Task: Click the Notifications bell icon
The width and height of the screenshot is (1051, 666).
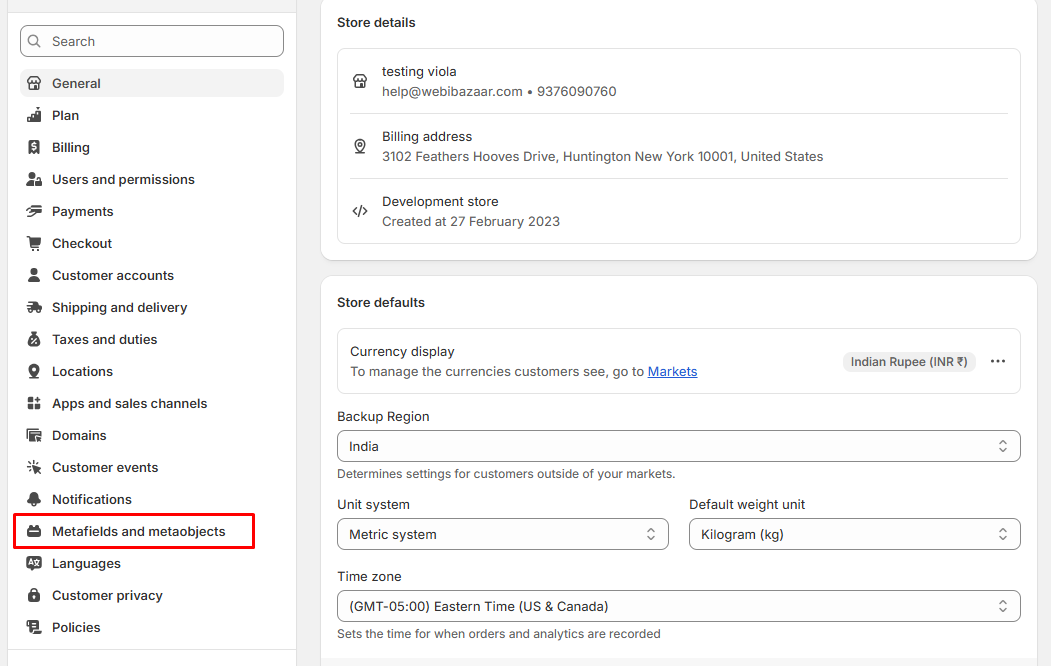Action: [34, 499]
